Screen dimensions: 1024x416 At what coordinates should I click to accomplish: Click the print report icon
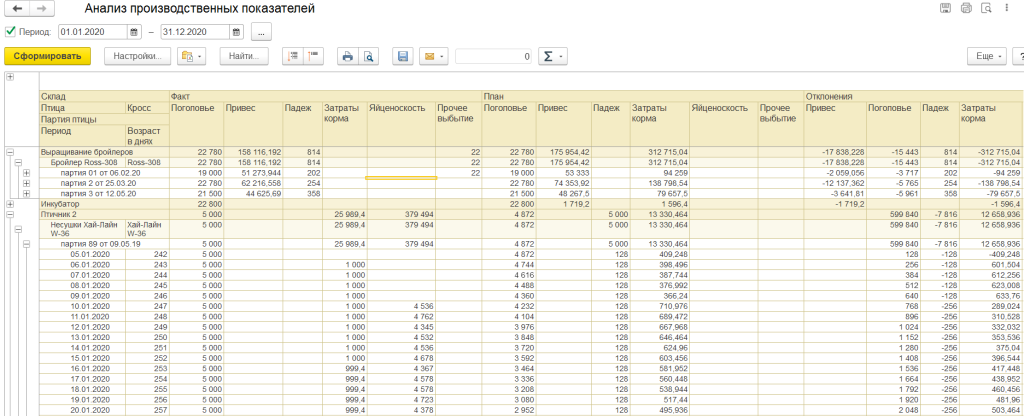347,56
